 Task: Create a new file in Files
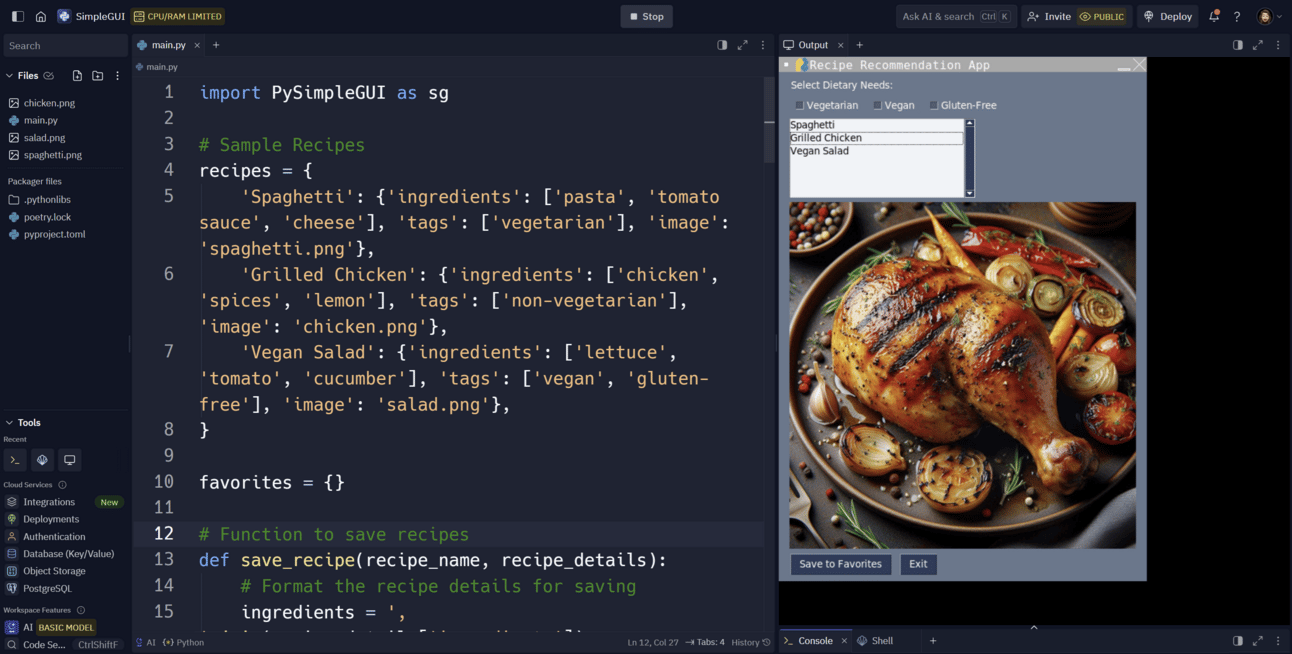tap(77, 76)
